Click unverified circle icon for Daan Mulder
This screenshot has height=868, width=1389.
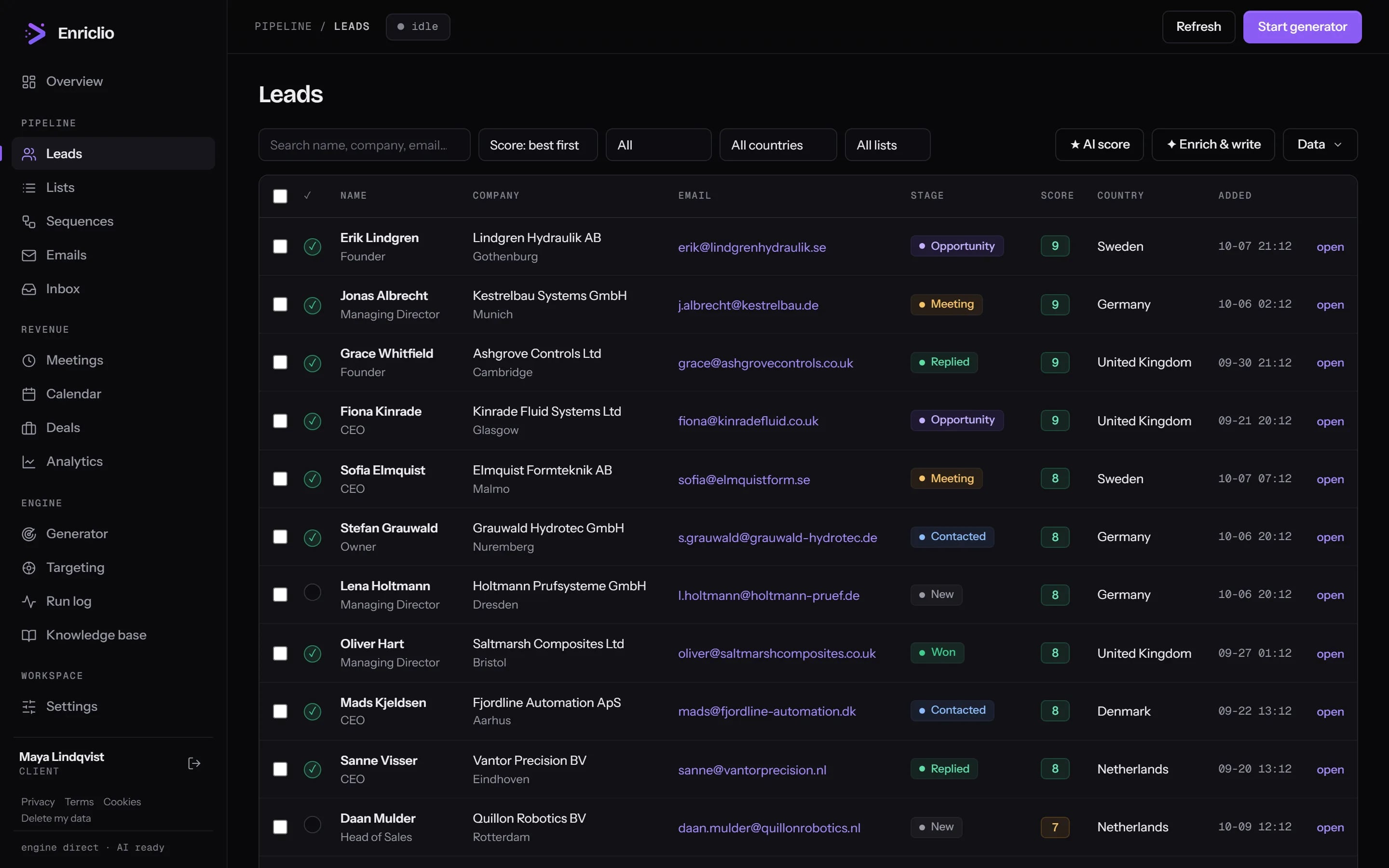312,825
